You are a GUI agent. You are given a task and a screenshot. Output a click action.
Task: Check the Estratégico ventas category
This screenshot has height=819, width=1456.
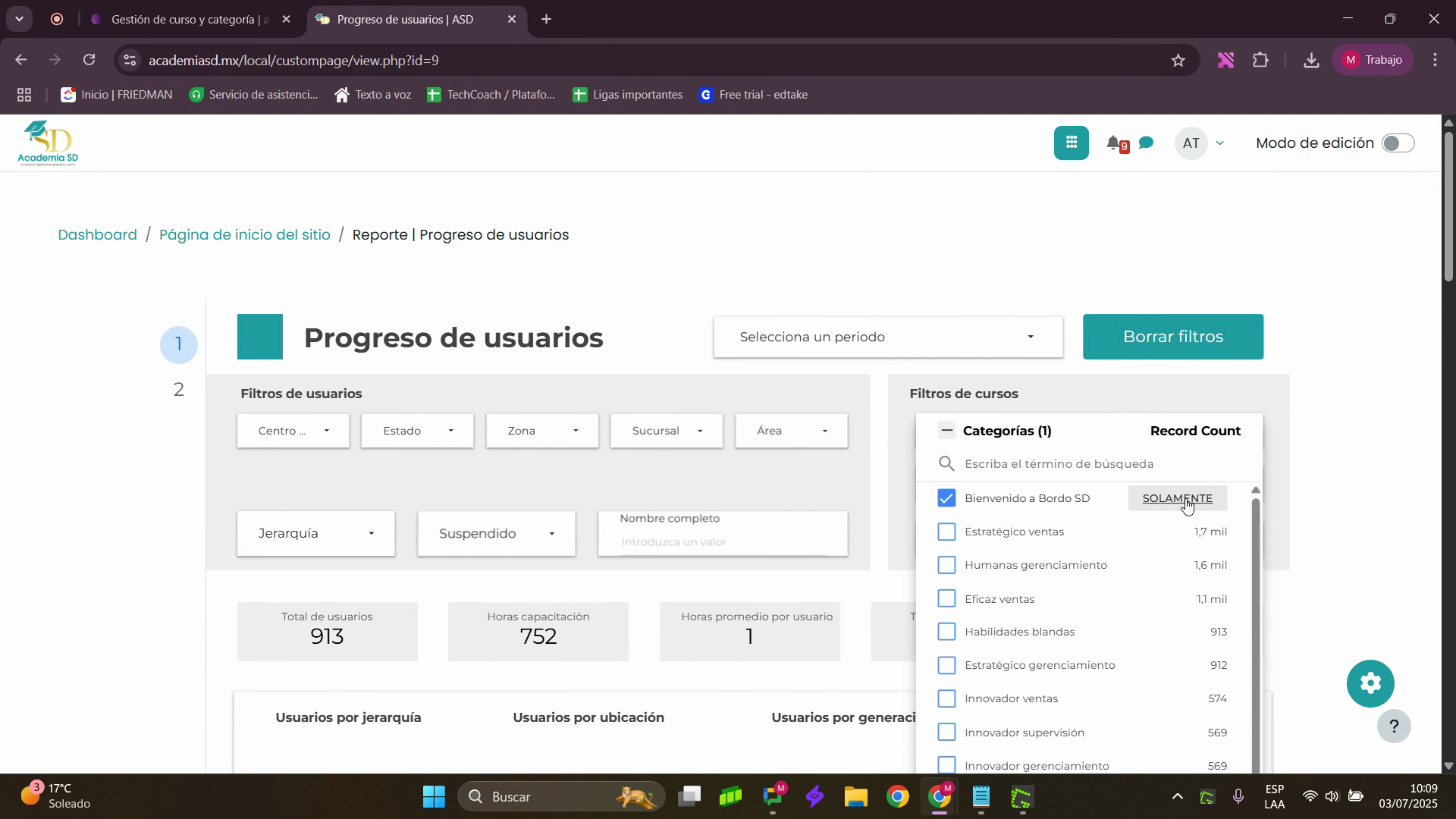click(946, 532)
